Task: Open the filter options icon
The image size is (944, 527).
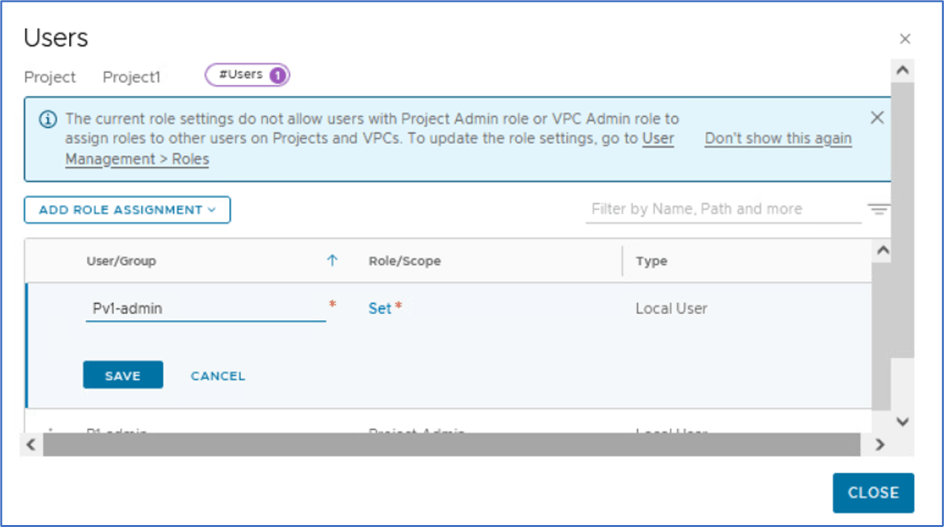Action: (878, 210)
